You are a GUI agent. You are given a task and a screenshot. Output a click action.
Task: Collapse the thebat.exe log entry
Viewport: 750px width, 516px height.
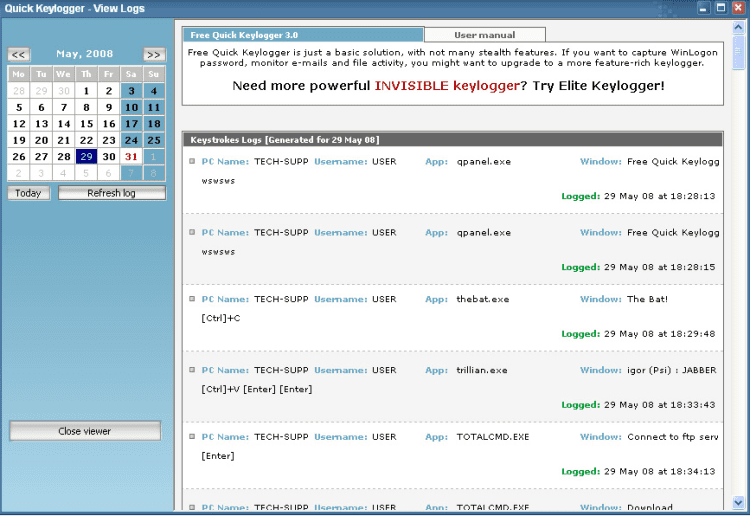click(192, 299)
